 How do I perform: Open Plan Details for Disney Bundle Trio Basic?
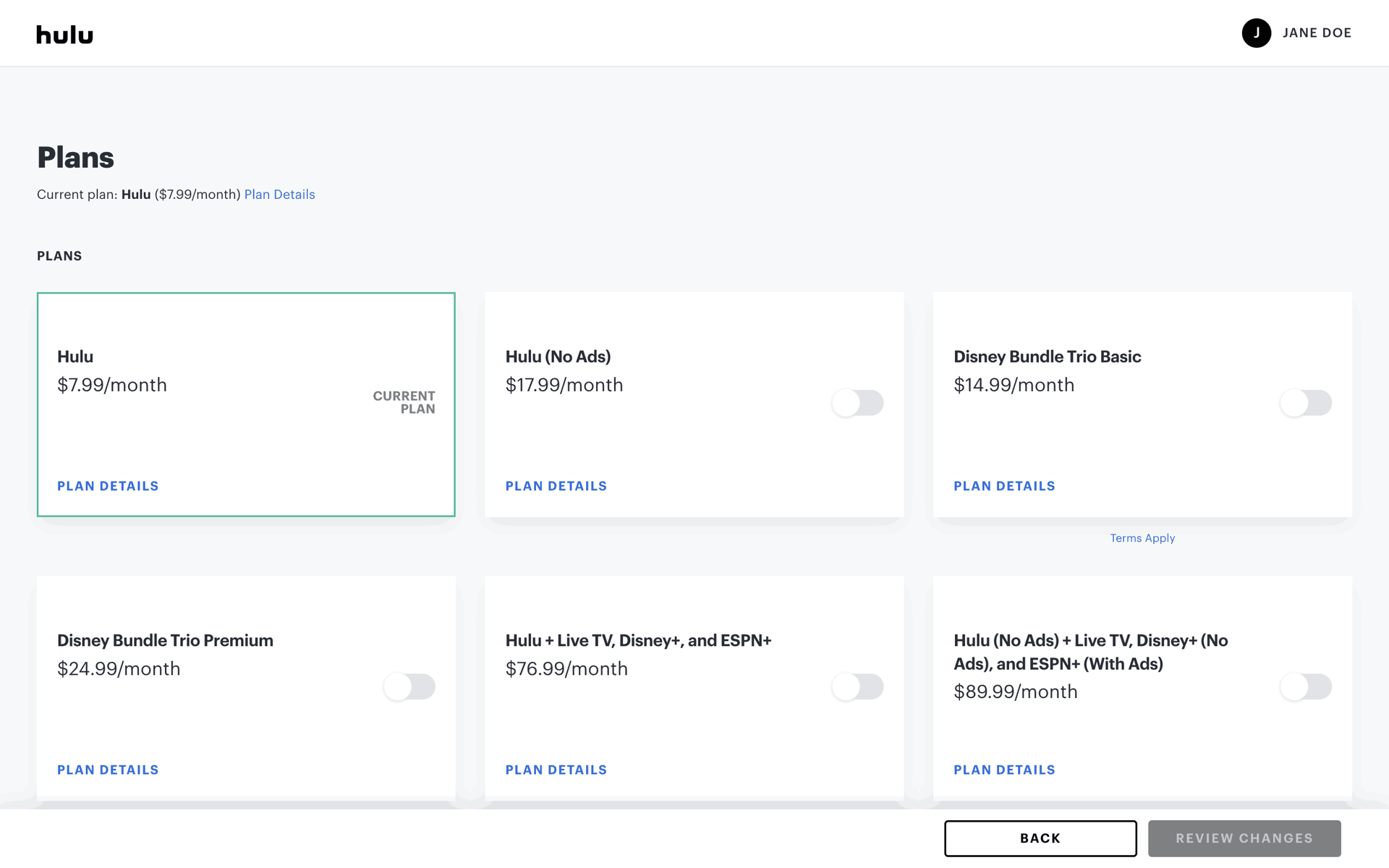click(x=1004, y=486)
